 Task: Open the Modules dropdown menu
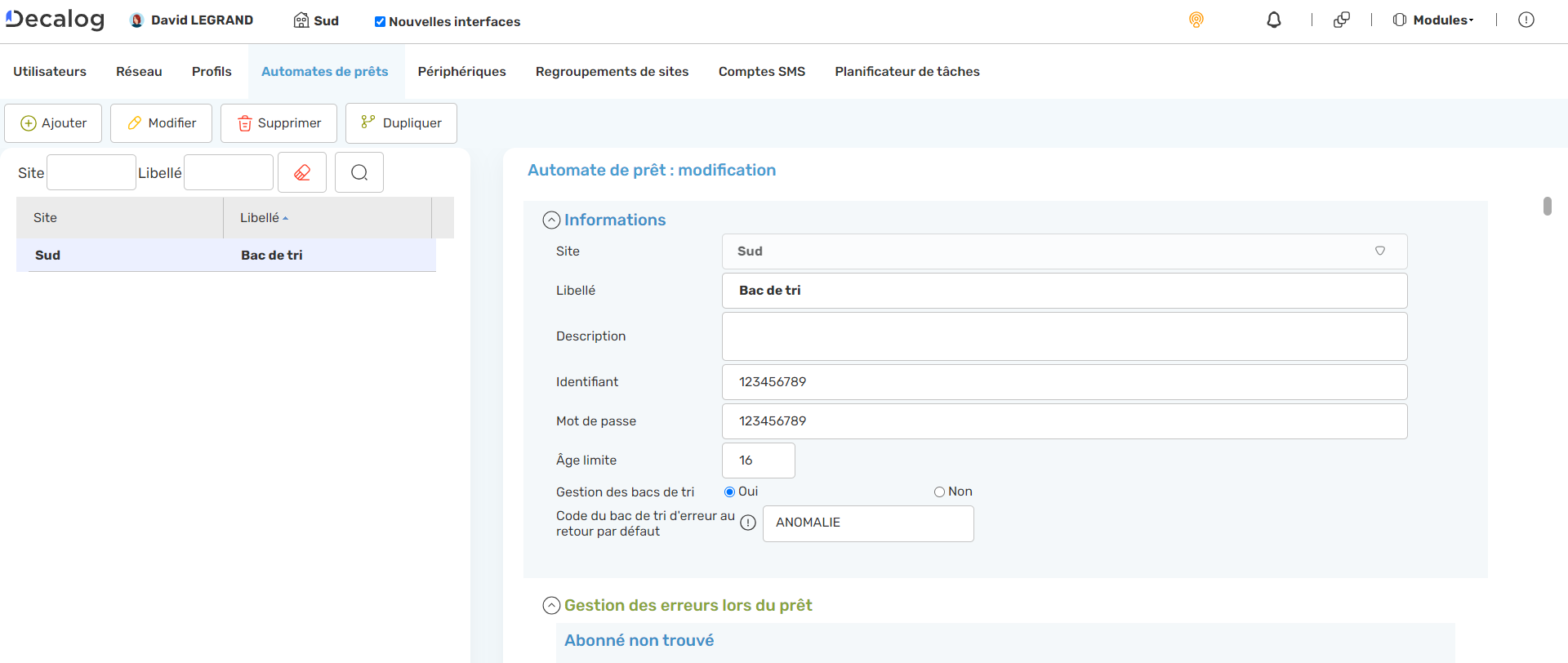click(1434, 20)
